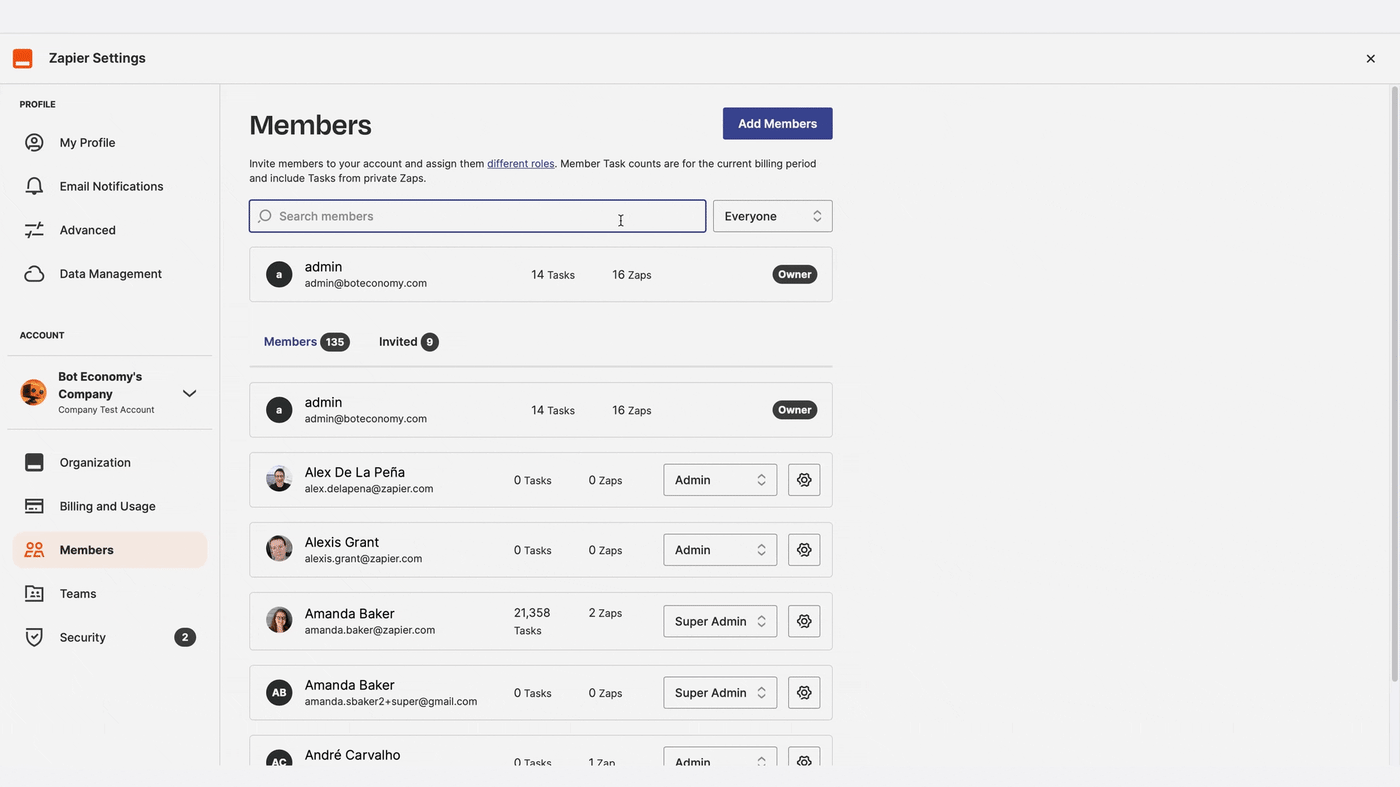This screenshot has width=1400, height=787.
Task: Switch to the Invited tab
Action: pos(408,342)
